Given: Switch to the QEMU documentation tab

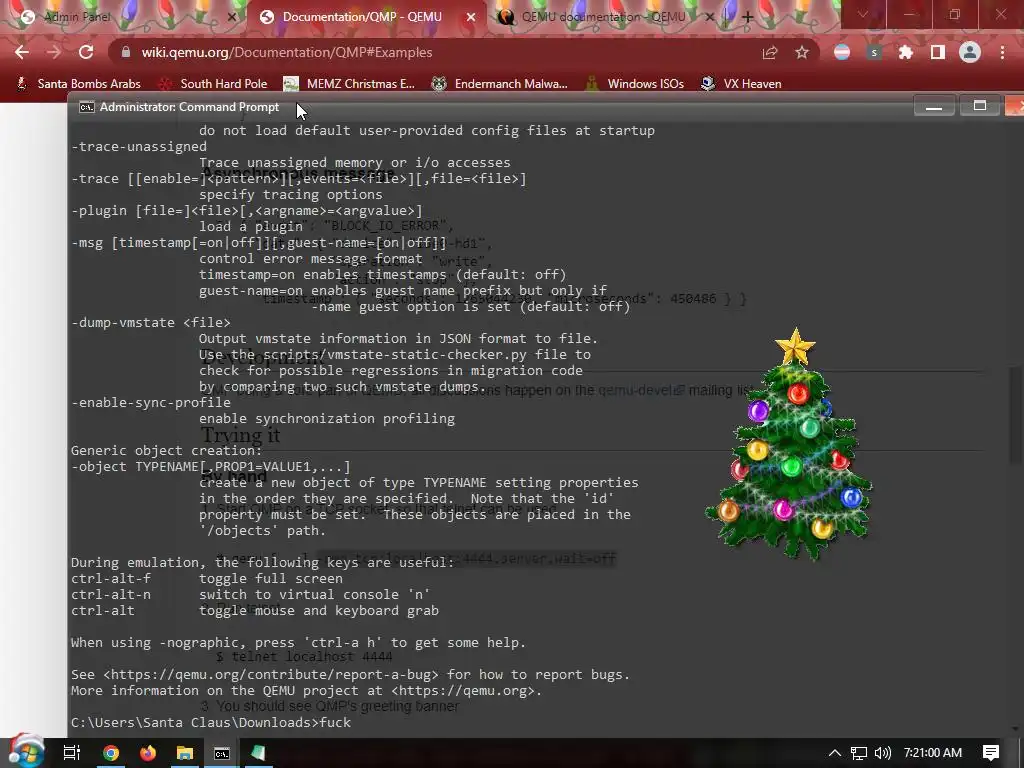Looking at the screenshot, I should 605,17.
